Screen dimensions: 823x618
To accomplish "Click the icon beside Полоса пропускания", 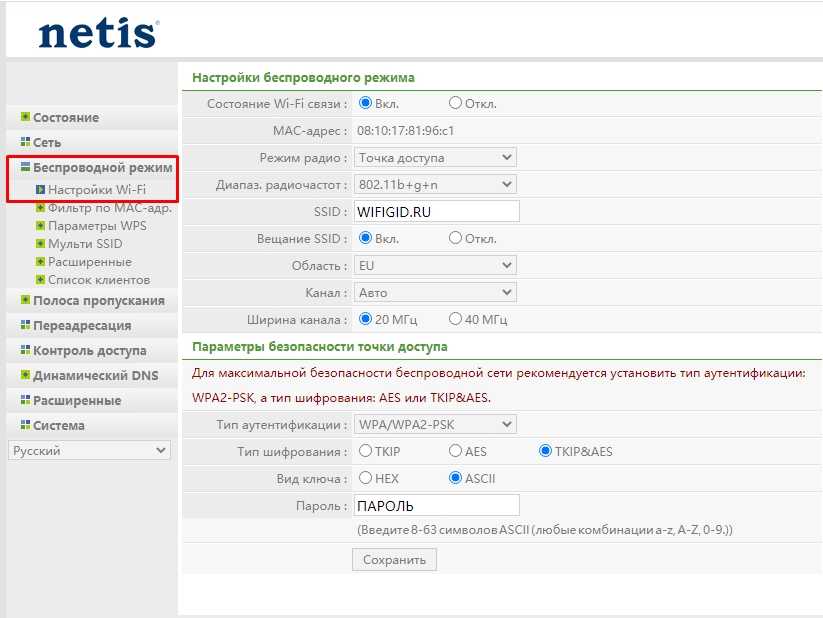I will (25, 300).
